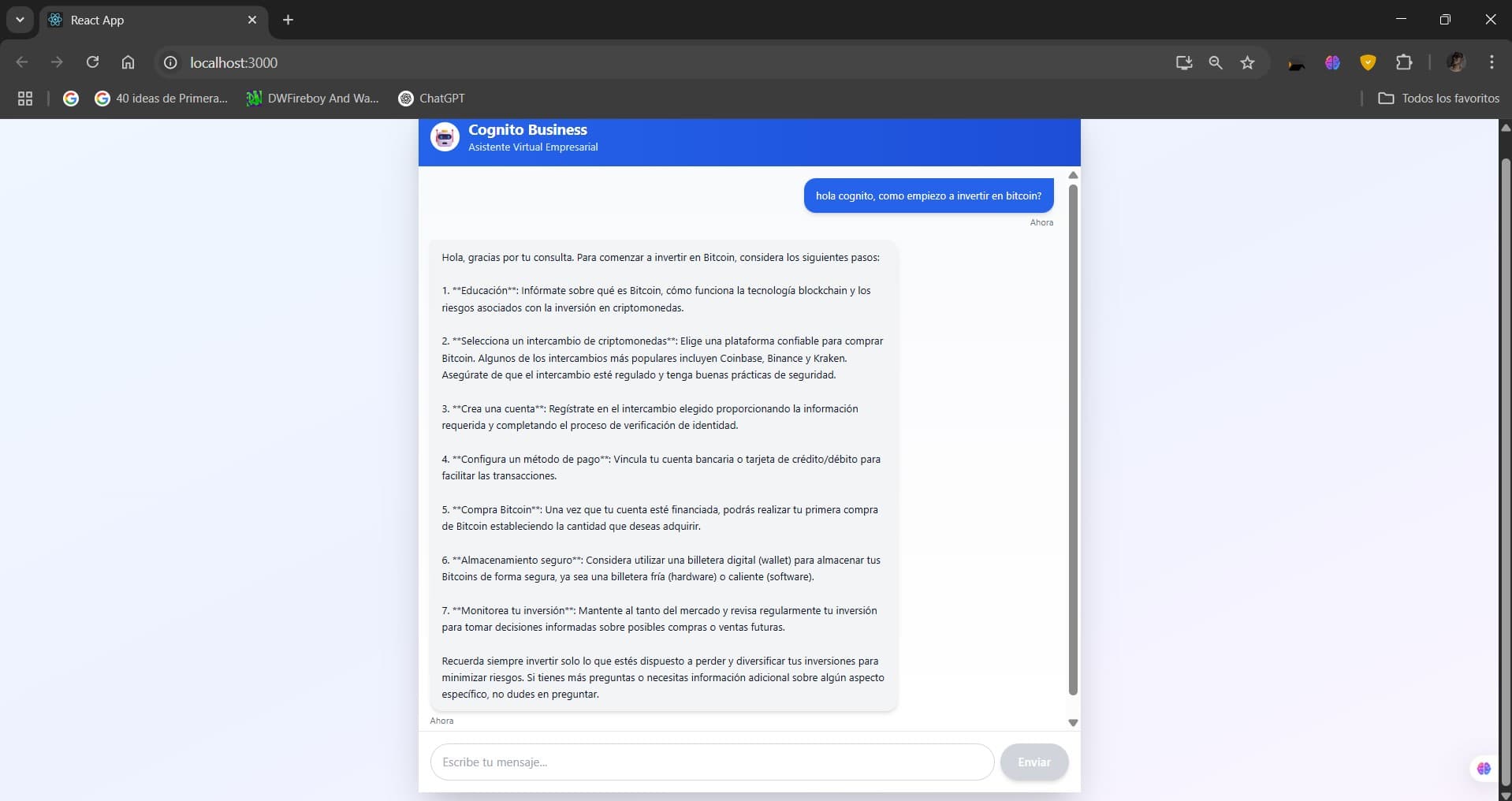The image size is (1512, 801).
Task: Click the chat scrollbar up arrow
Action: tap(1073, 175)
